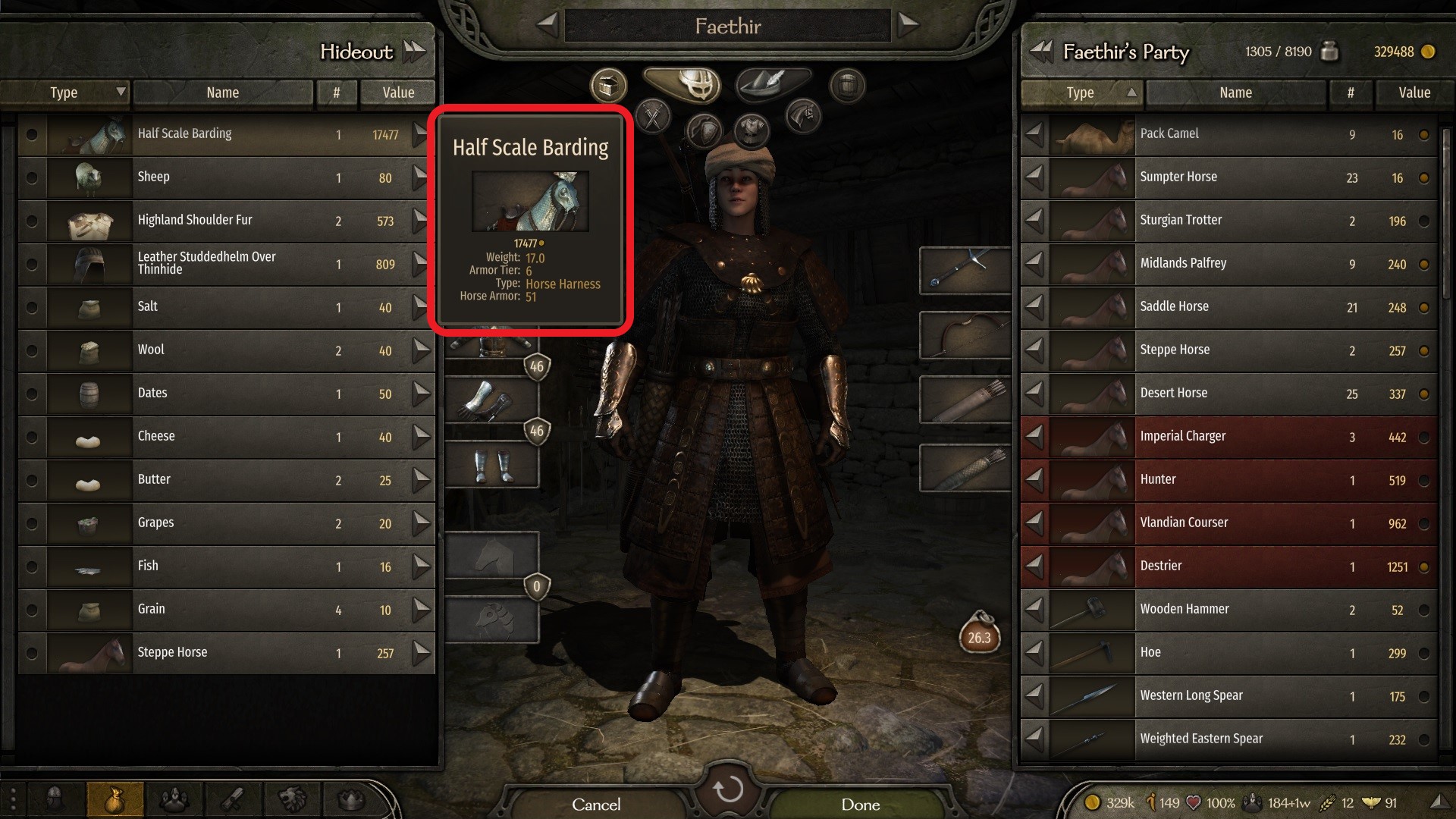This screenshot has width=1456, height=819.
Task: Toggle lock on Sheep item row
Action: point(32,178)
